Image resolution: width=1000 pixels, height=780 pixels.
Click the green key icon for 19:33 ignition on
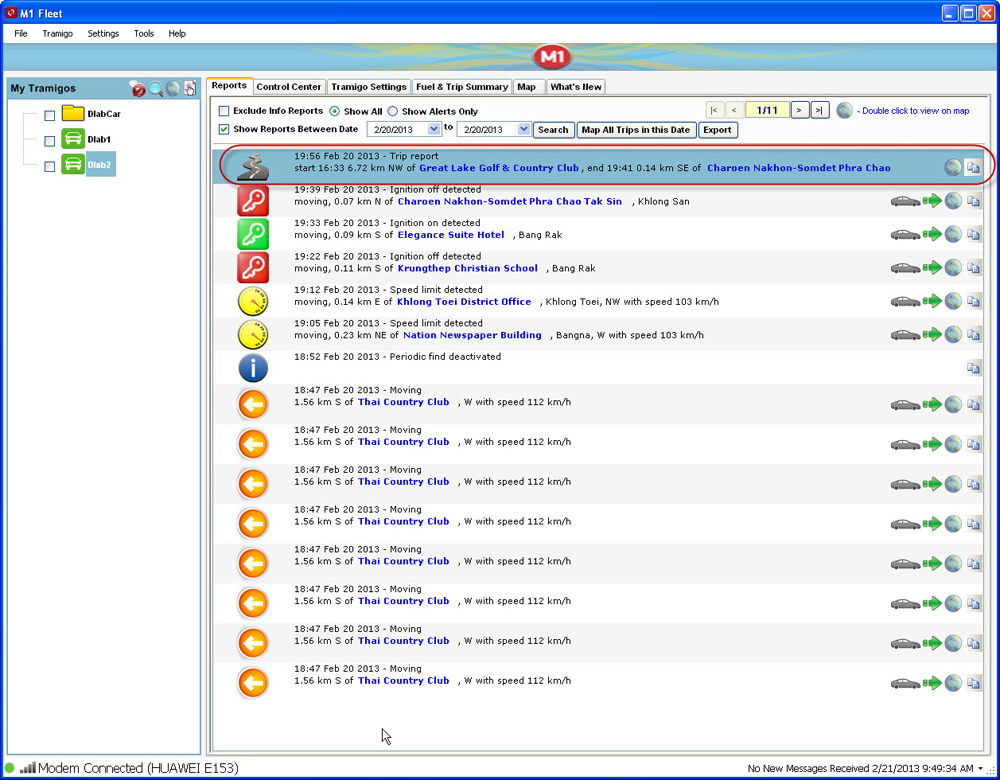click(253, 234)
